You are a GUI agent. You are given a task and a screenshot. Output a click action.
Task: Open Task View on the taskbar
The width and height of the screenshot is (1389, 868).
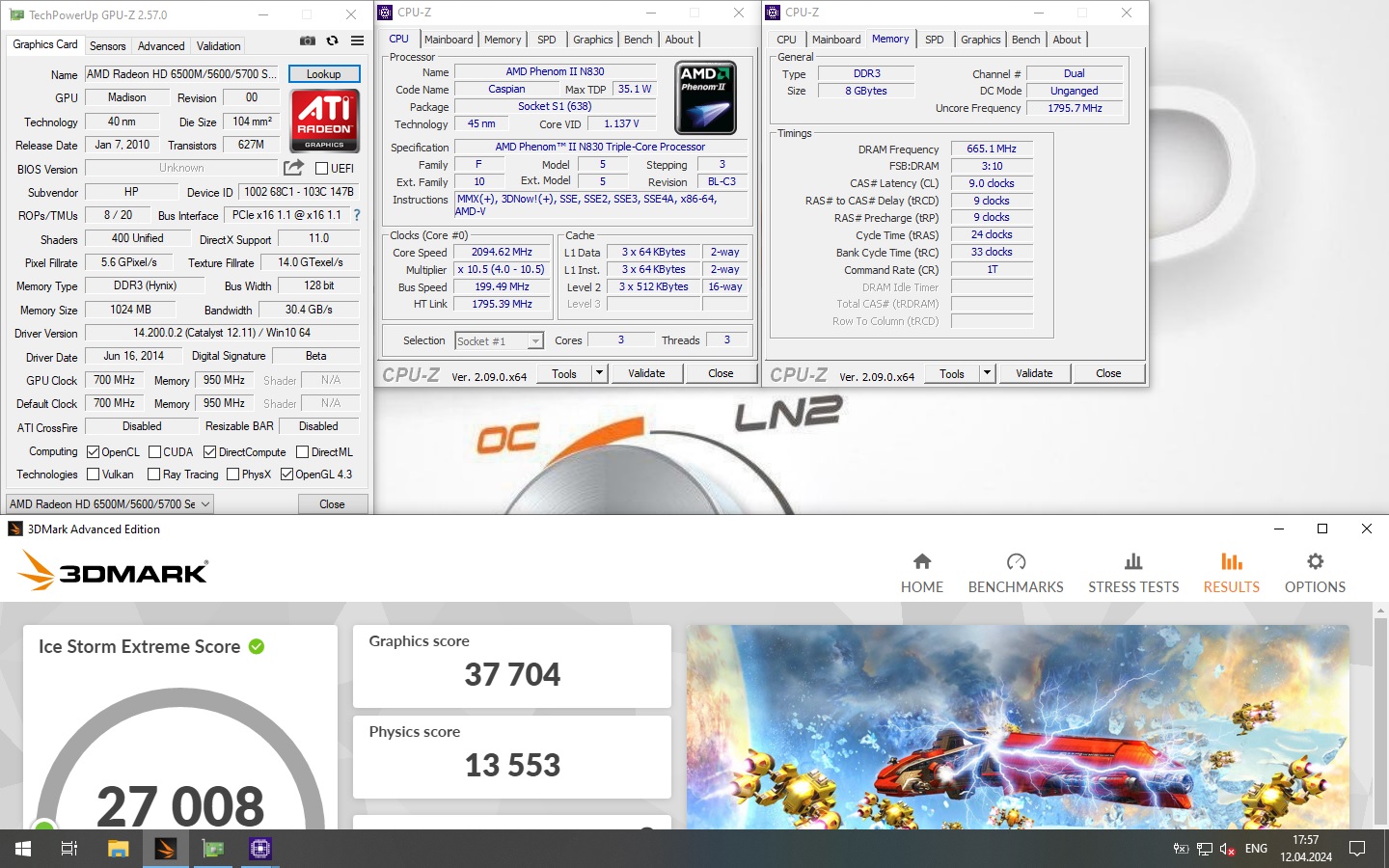tap(69, 849)
